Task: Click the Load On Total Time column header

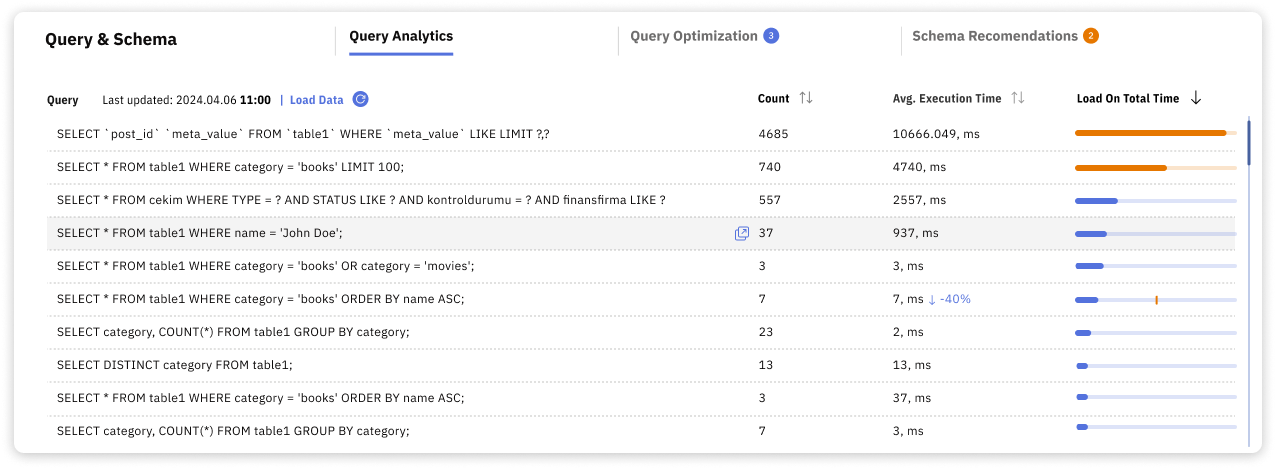Action: coord(1127,99)
